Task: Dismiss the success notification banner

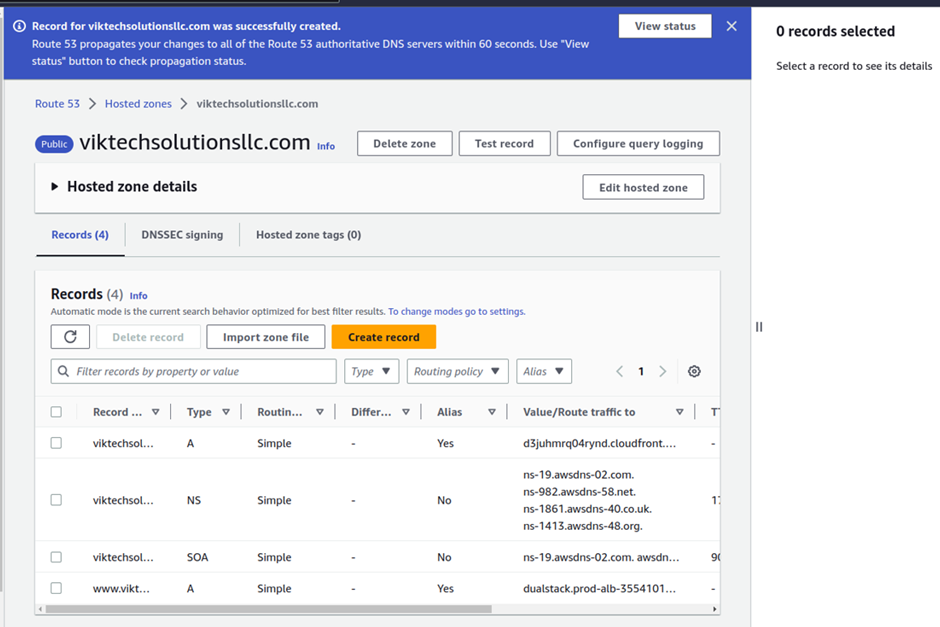Action: (731, 26)
